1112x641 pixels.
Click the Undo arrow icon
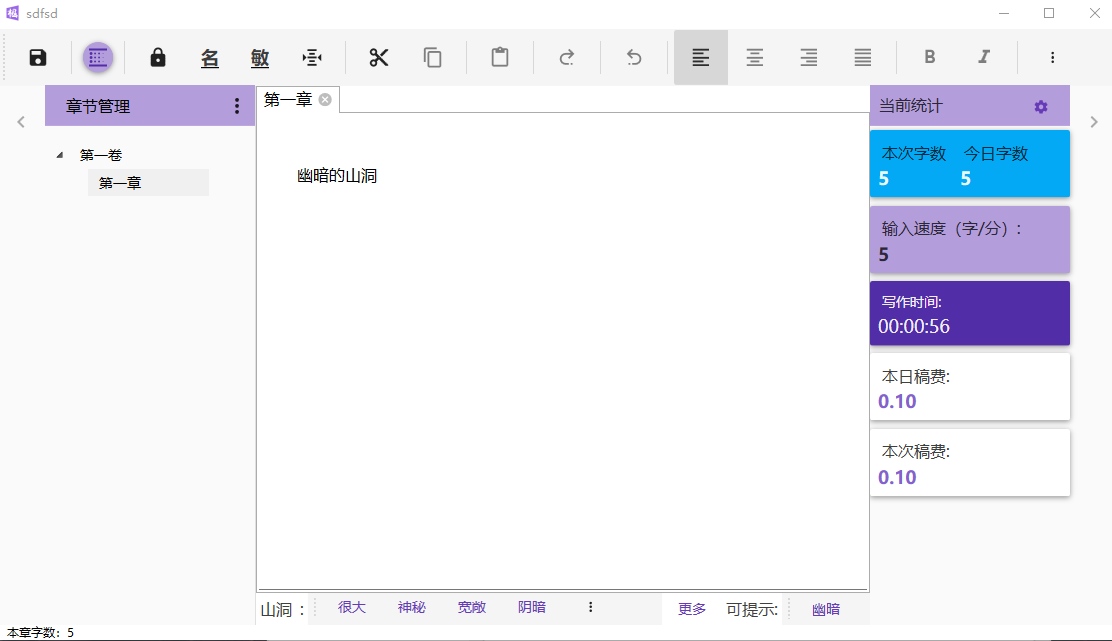pyautogui.click(x=634, y=57)
